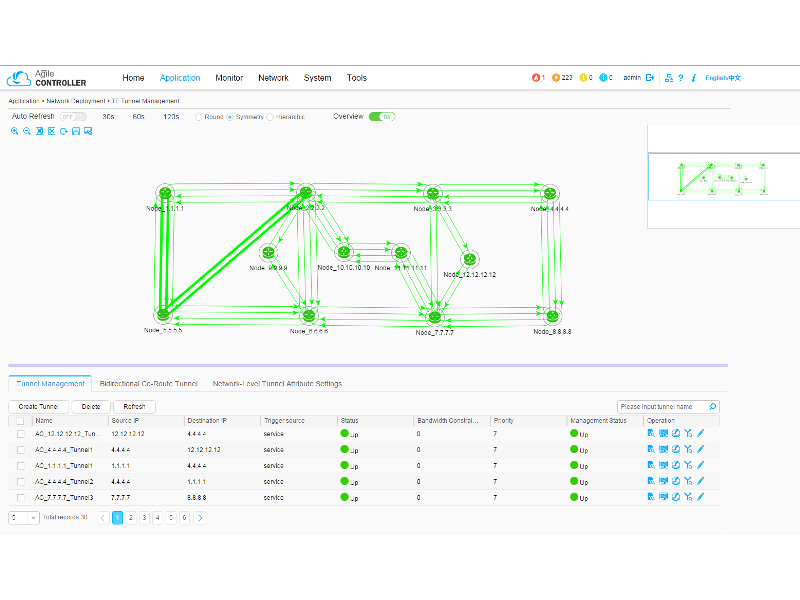This screenshot has width=800, height=600.
Task: Click the overview minimap thumbnail
Action: click(723, 177)
